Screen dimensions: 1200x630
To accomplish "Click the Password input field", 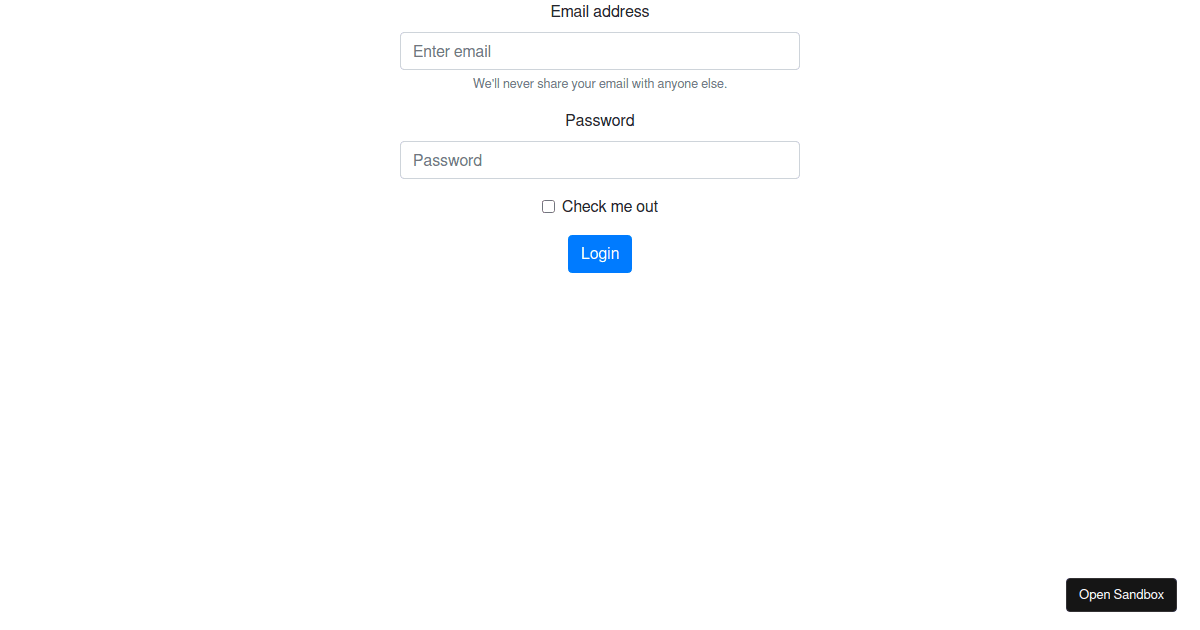I will tap(599, 160).
